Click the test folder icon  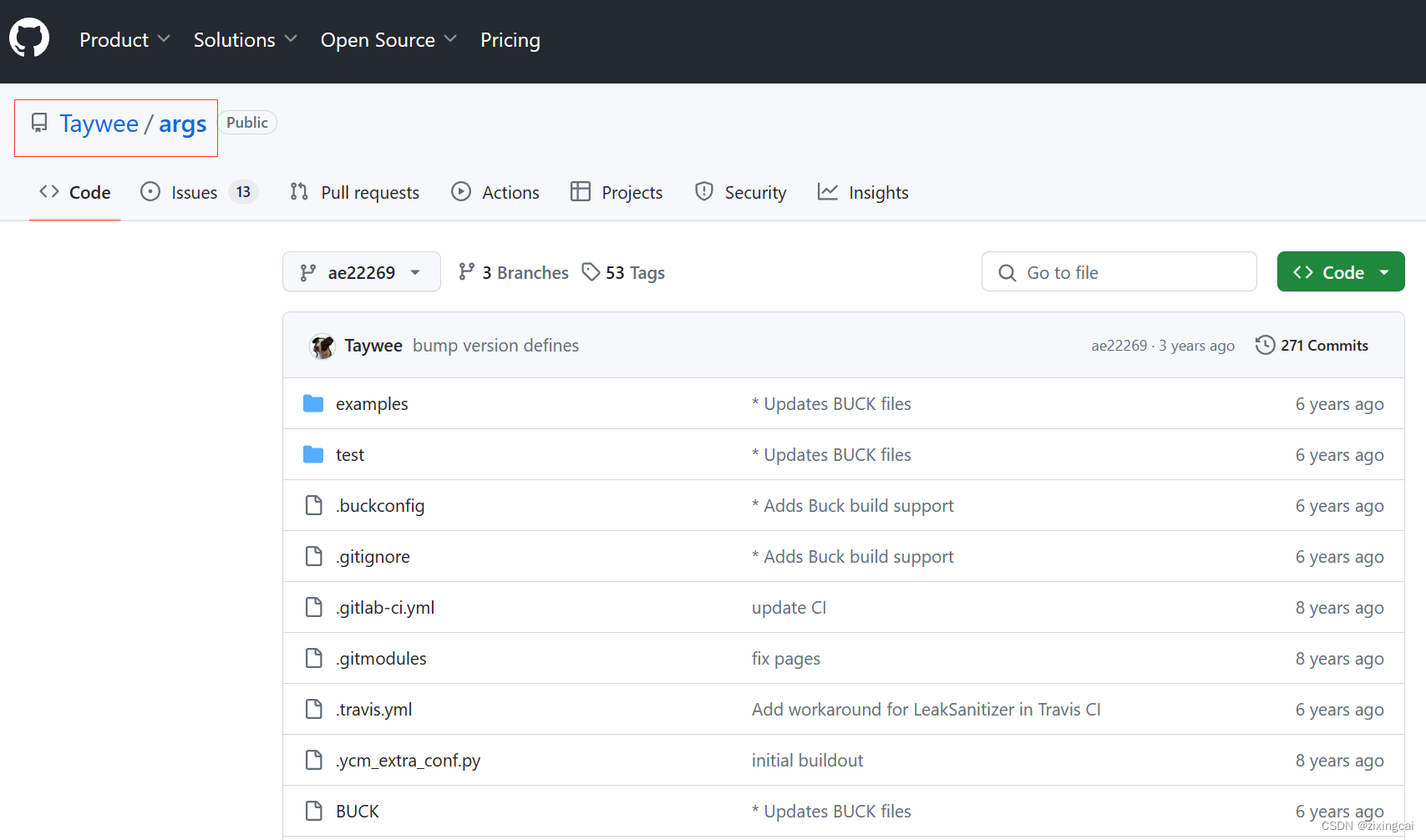(x=313, y=454)
